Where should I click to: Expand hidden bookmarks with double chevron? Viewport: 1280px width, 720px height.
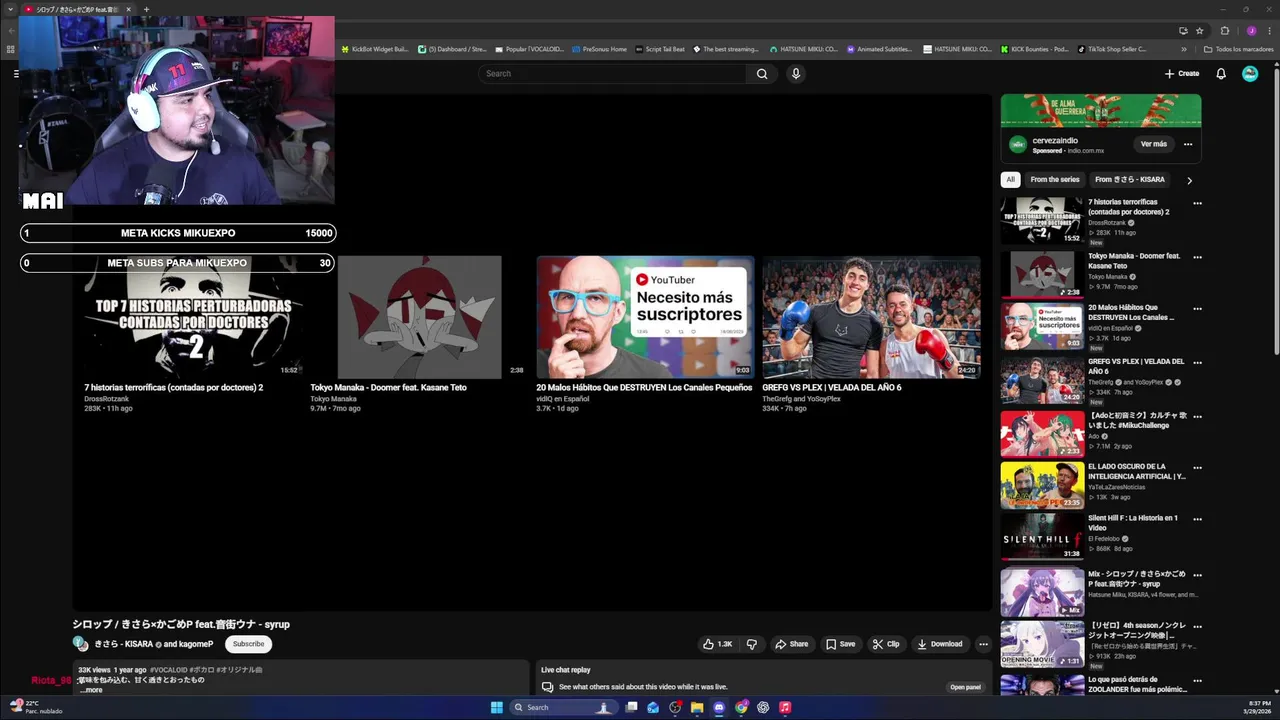click(1184, 49)
